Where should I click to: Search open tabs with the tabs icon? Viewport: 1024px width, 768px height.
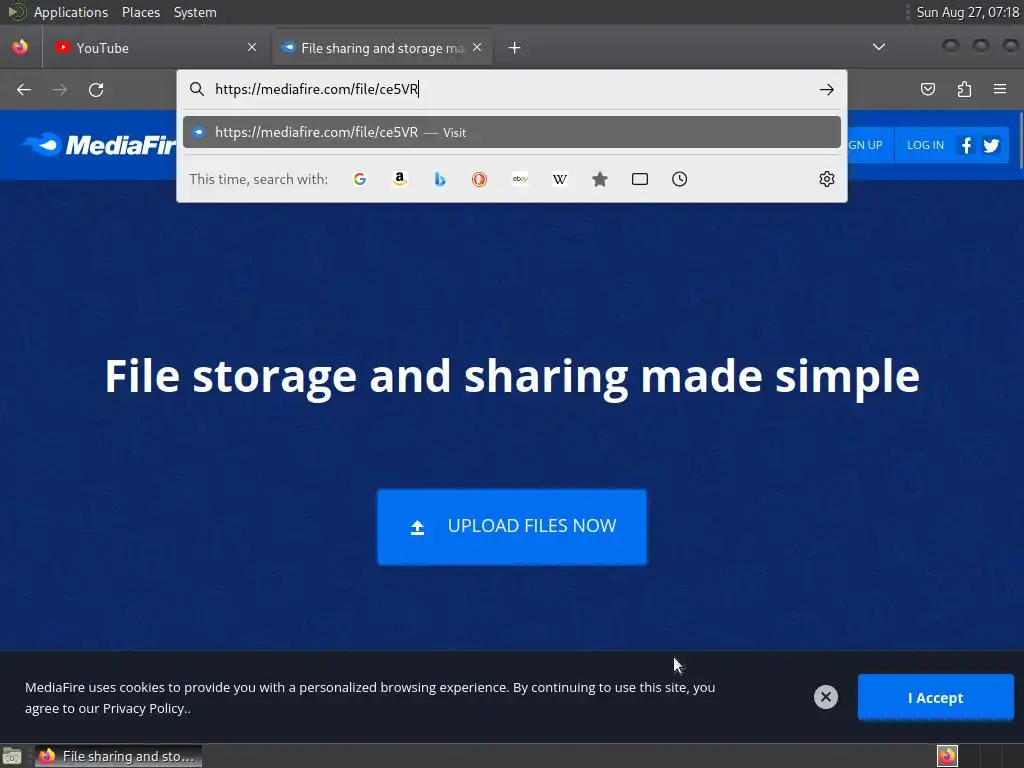pos(640,179)
